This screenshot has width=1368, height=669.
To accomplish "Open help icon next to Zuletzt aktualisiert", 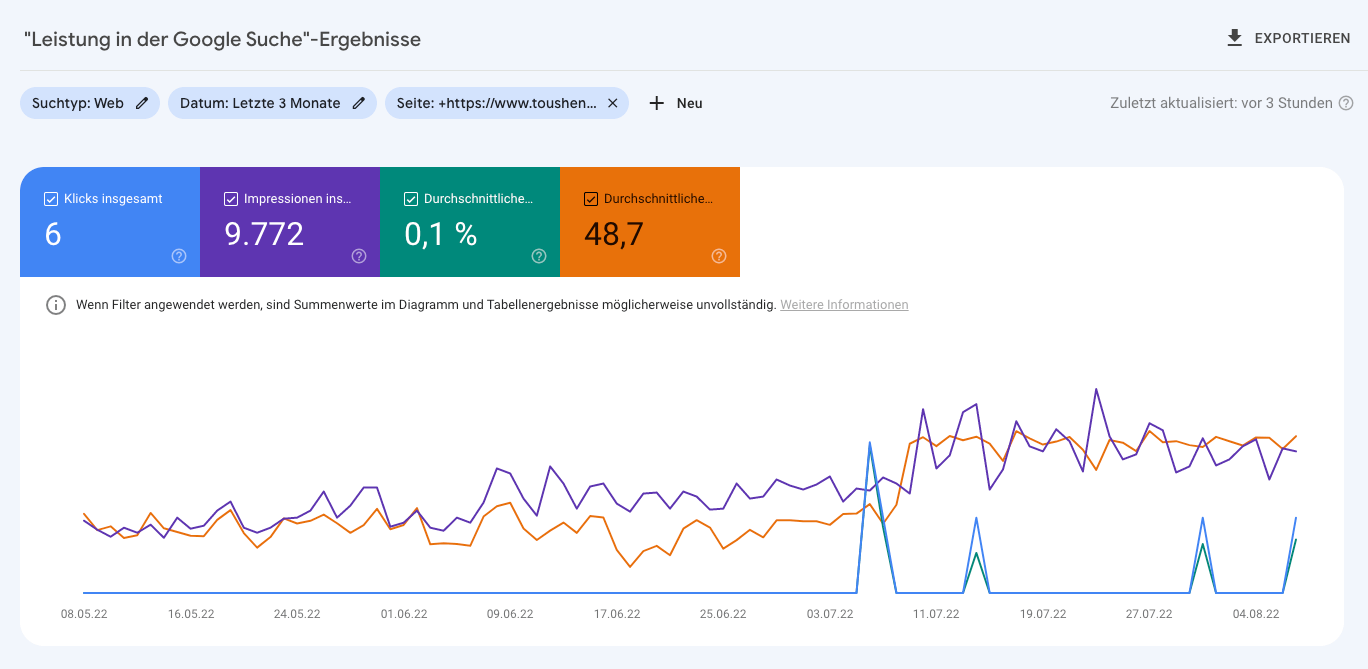I will (x=1346, y=103).
